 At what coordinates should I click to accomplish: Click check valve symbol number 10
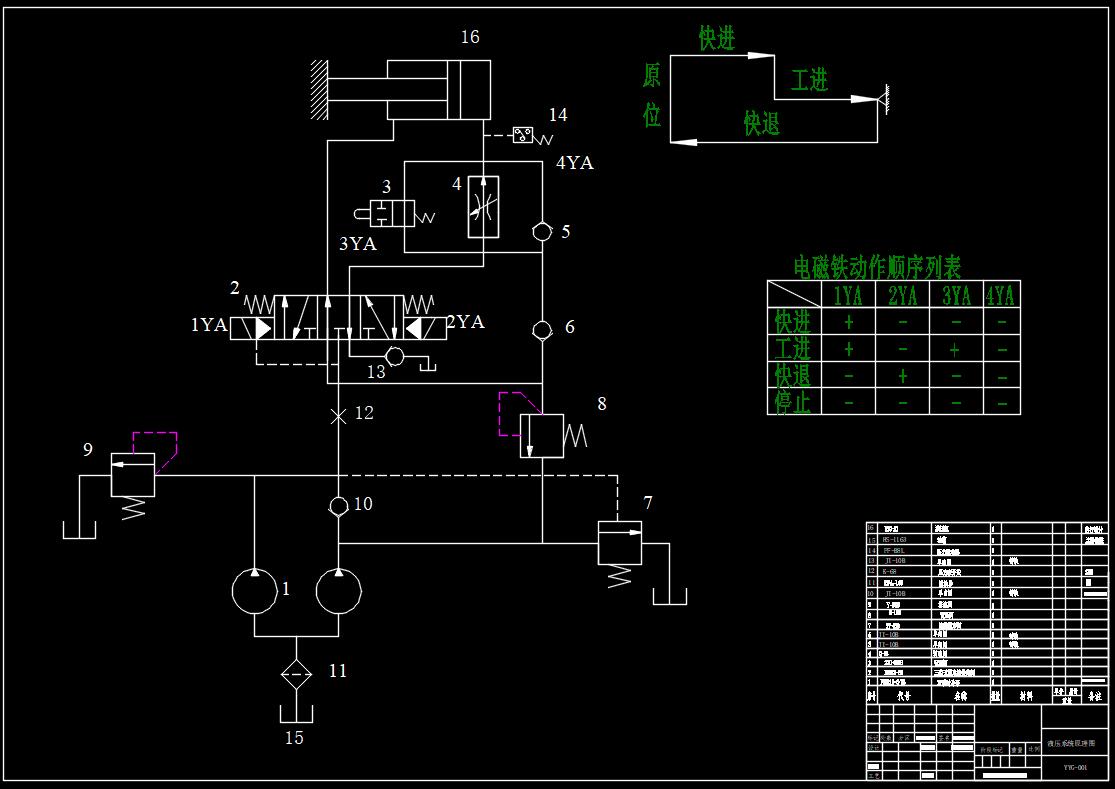pos(338,506)
